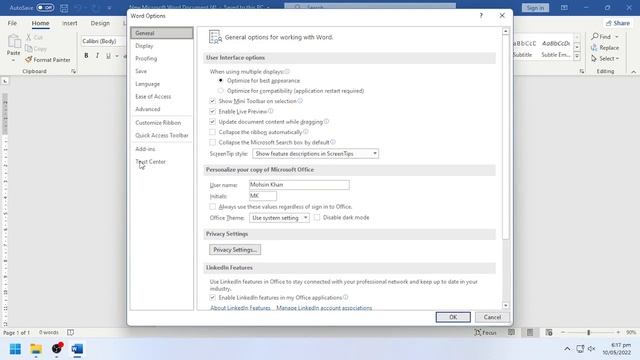The image size is (640, 360).
Task: Select Display in Word Options sidebar
Action: (x=162, y=46)
